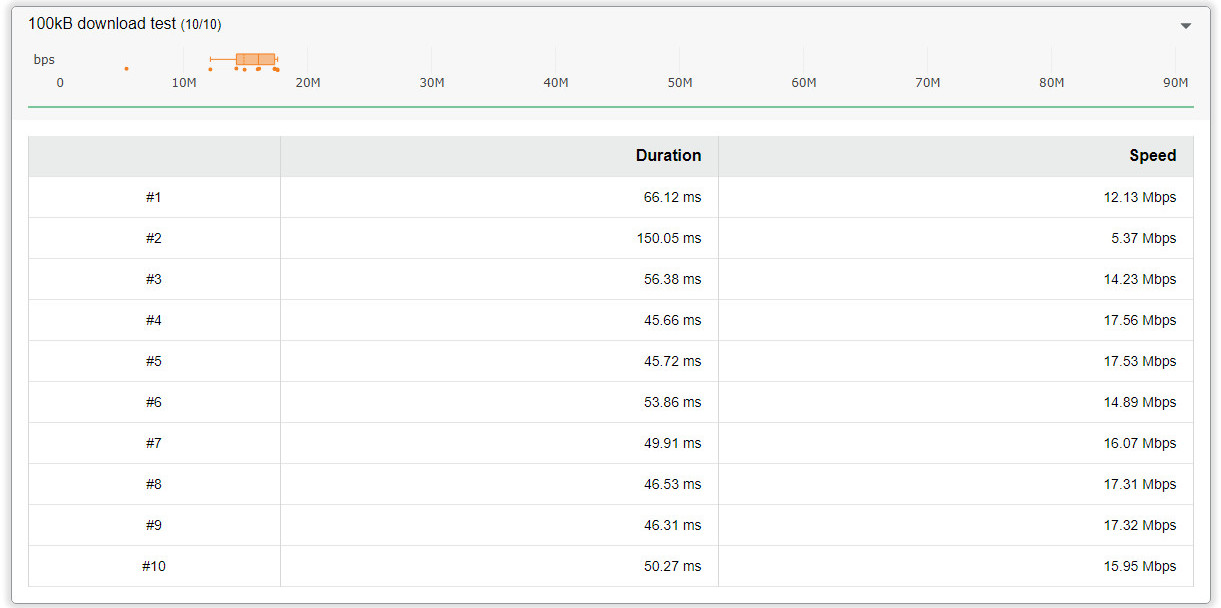1221x608 pixels.
Task: Click duration value 66.12 ms
Action: tap(672, 197)
